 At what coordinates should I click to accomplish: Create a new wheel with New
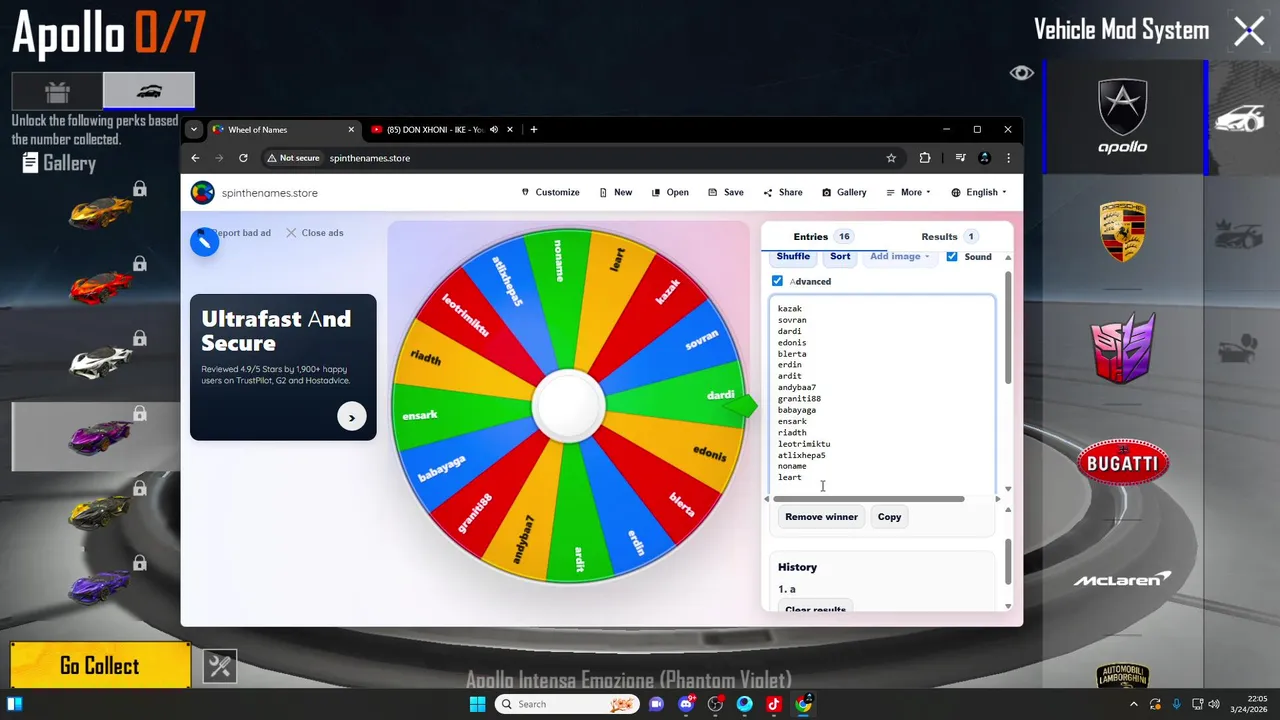click(616, 192)
